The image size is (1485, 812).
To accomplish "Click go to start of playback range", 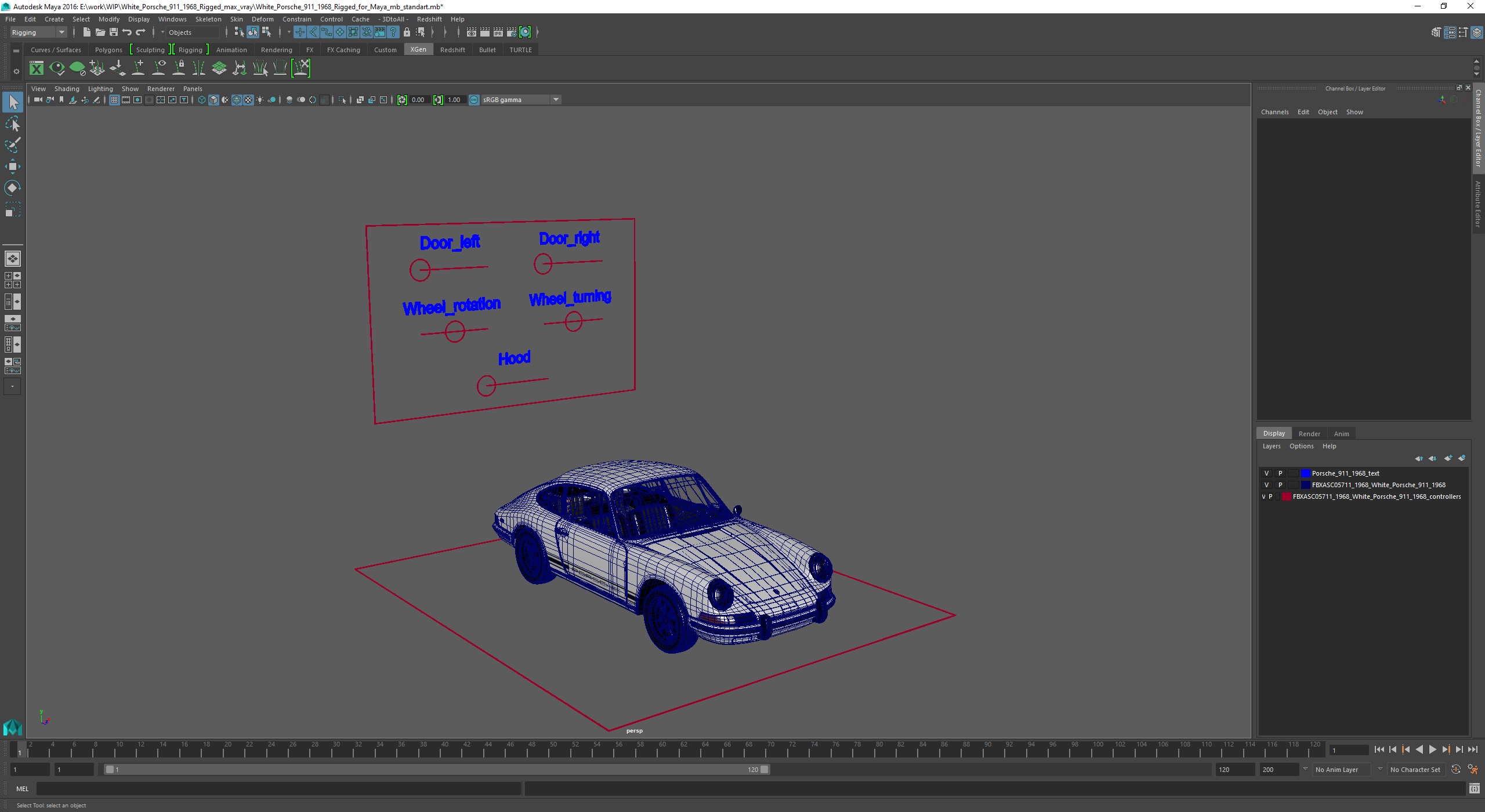I will coord(1379,750).
